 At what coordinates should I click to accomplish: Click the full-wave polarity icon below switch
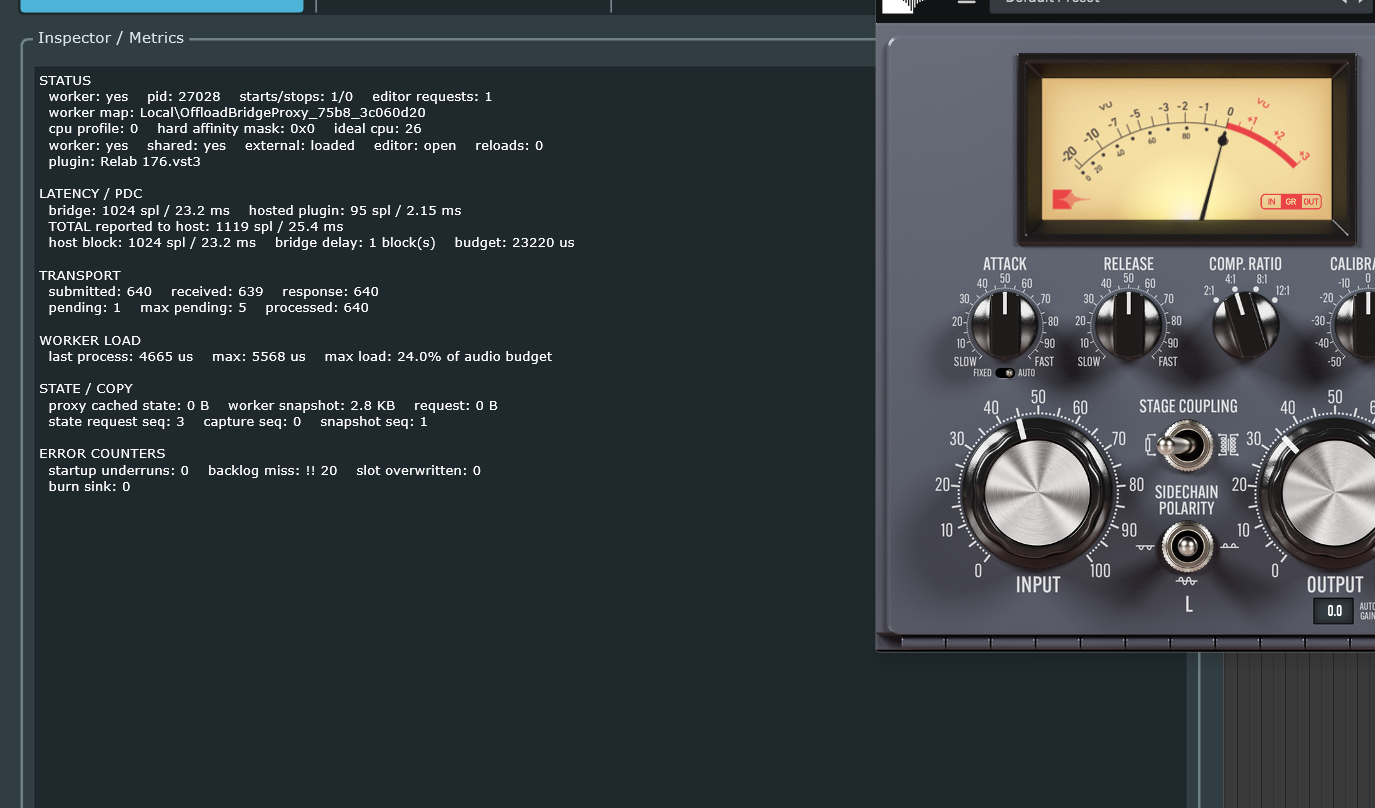click(1187, 581)
